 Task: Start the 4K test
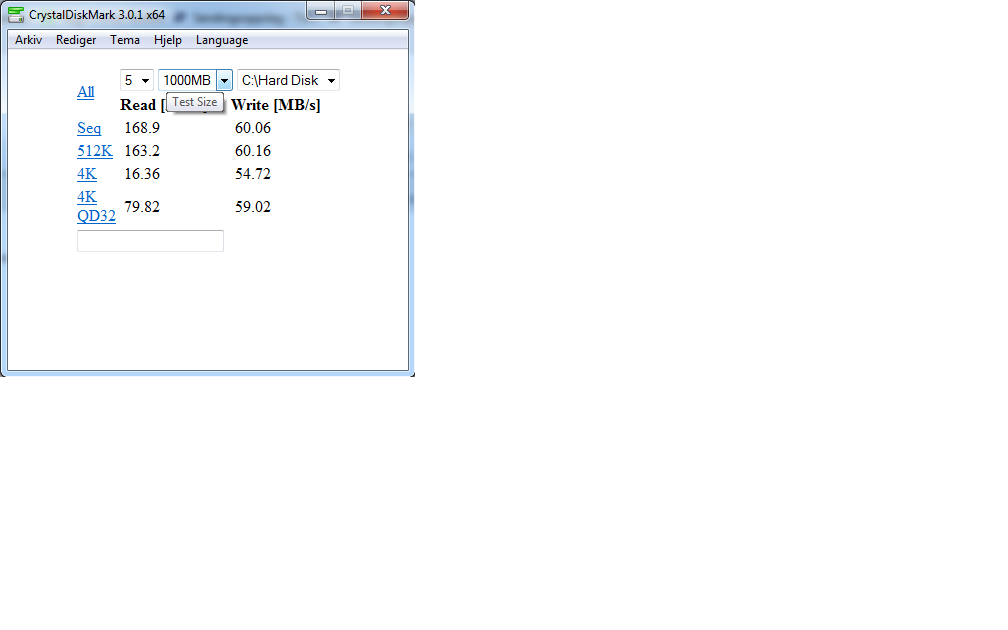[87, 174]
